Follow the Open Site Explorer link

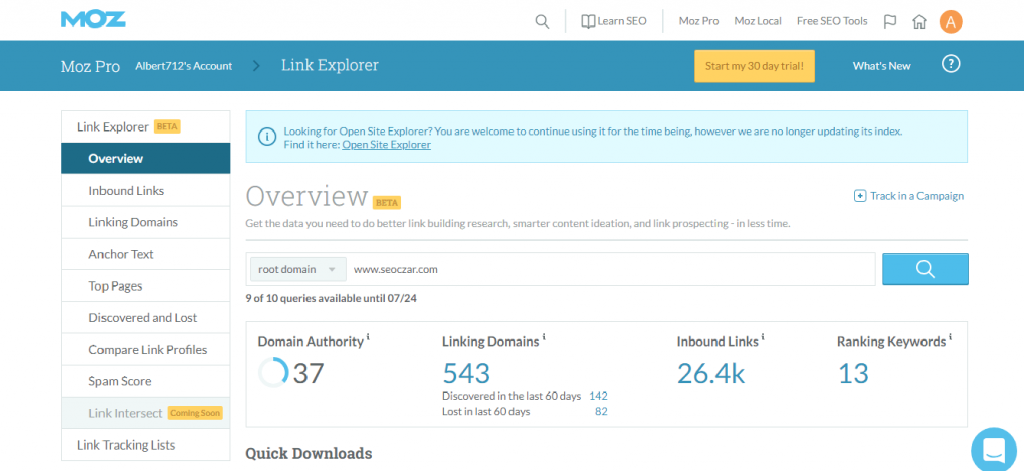(x=387, y=145)
